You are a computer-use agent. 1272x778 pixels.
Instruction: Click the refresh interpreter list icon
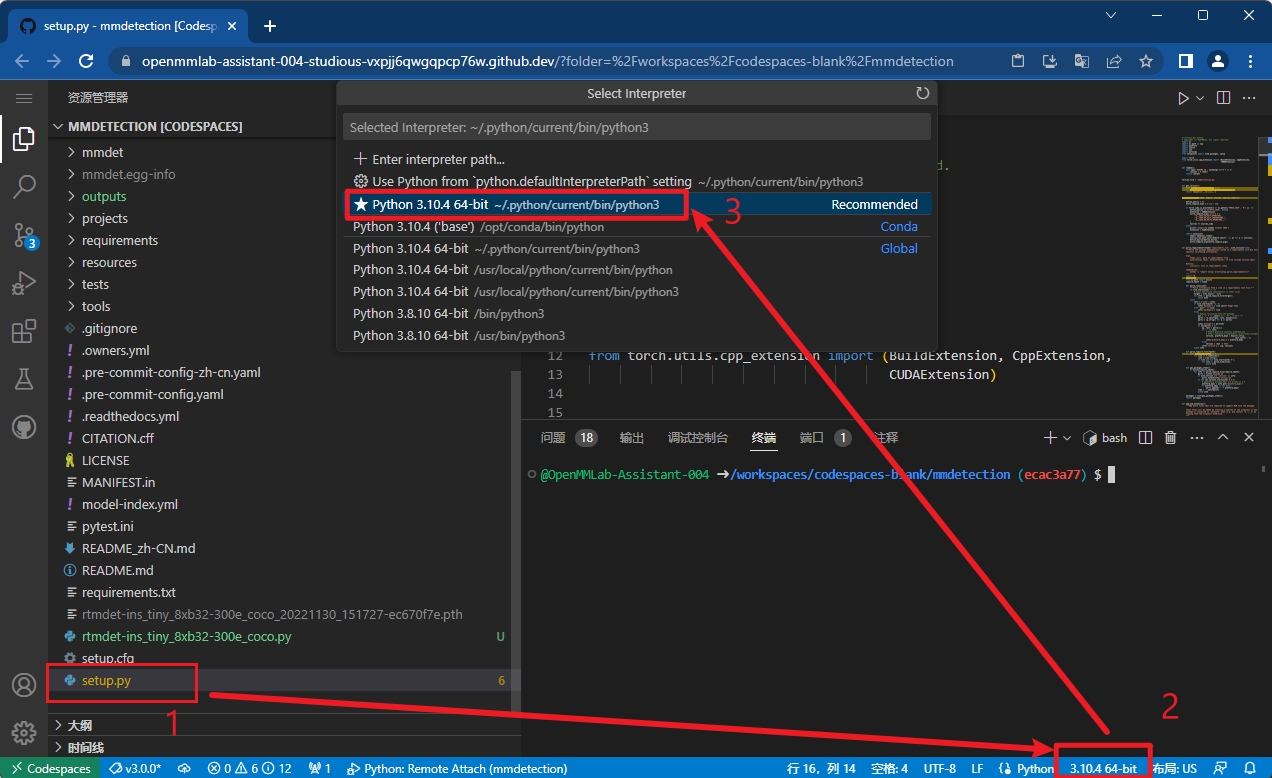(x=922, y=93)
